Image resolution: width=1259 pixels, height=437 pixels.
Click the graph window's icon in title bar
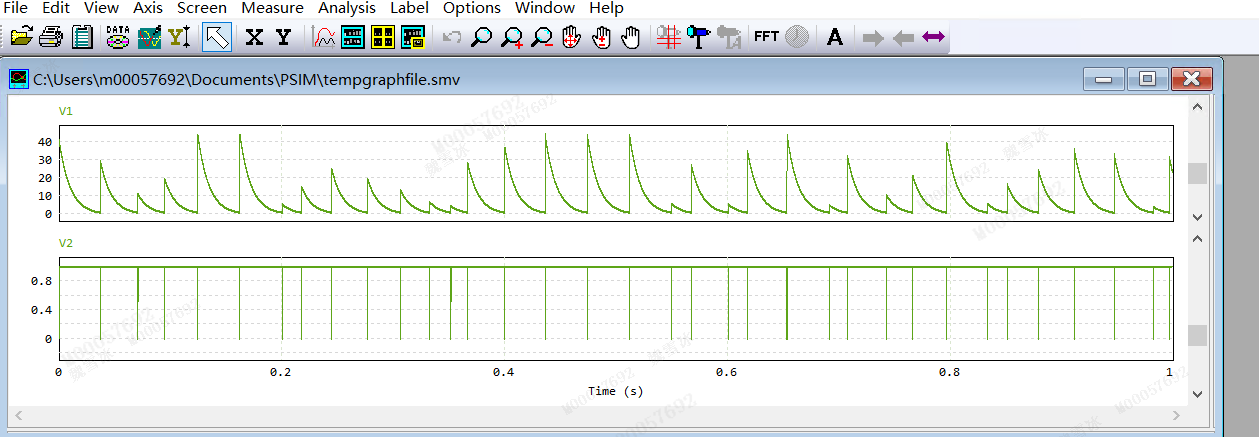pyautogui.click(x=18, y=79)
